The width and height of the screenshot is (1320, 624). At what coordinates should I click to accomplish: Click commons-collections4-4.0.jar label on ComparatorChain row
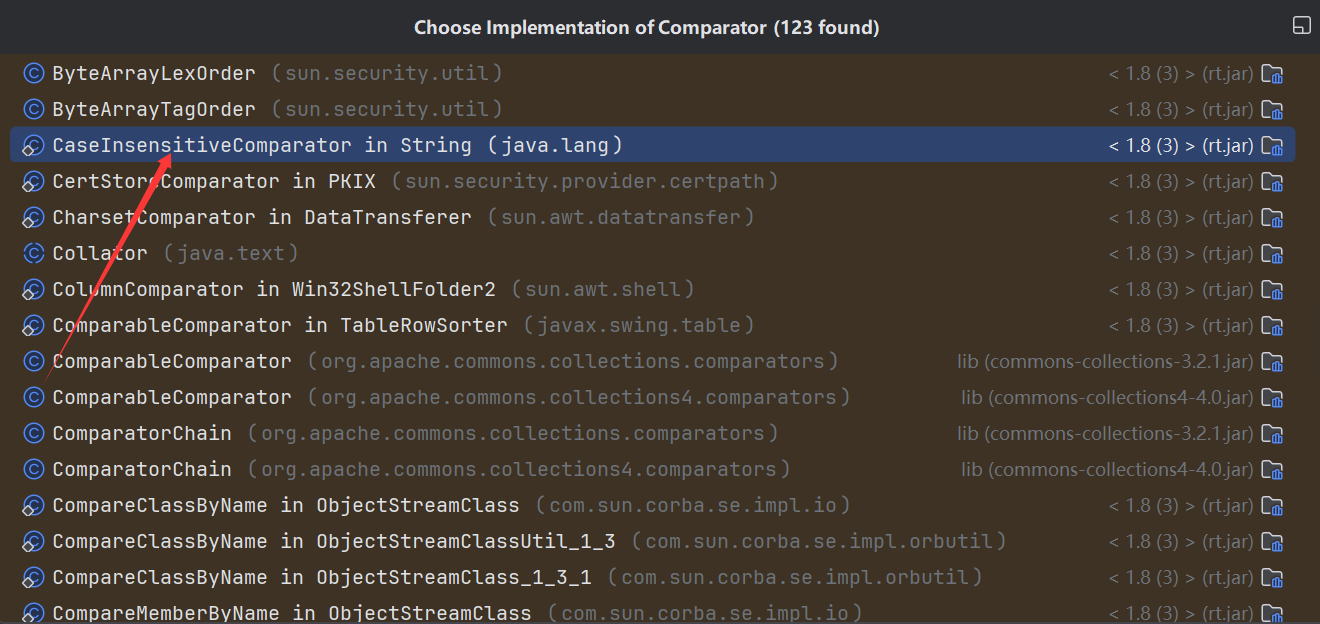pos(1107,470)
